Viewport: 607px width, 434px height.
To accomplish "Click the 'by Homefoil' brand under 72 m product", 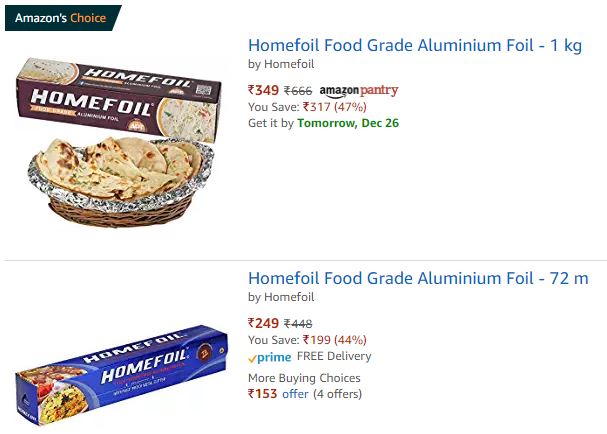I will [281, 297].
